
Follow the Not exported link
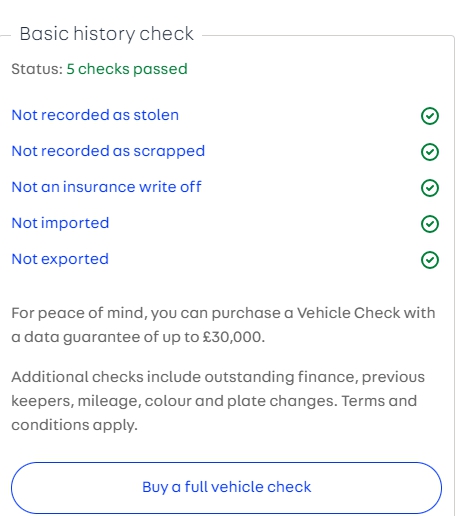(x=60, y=259)
